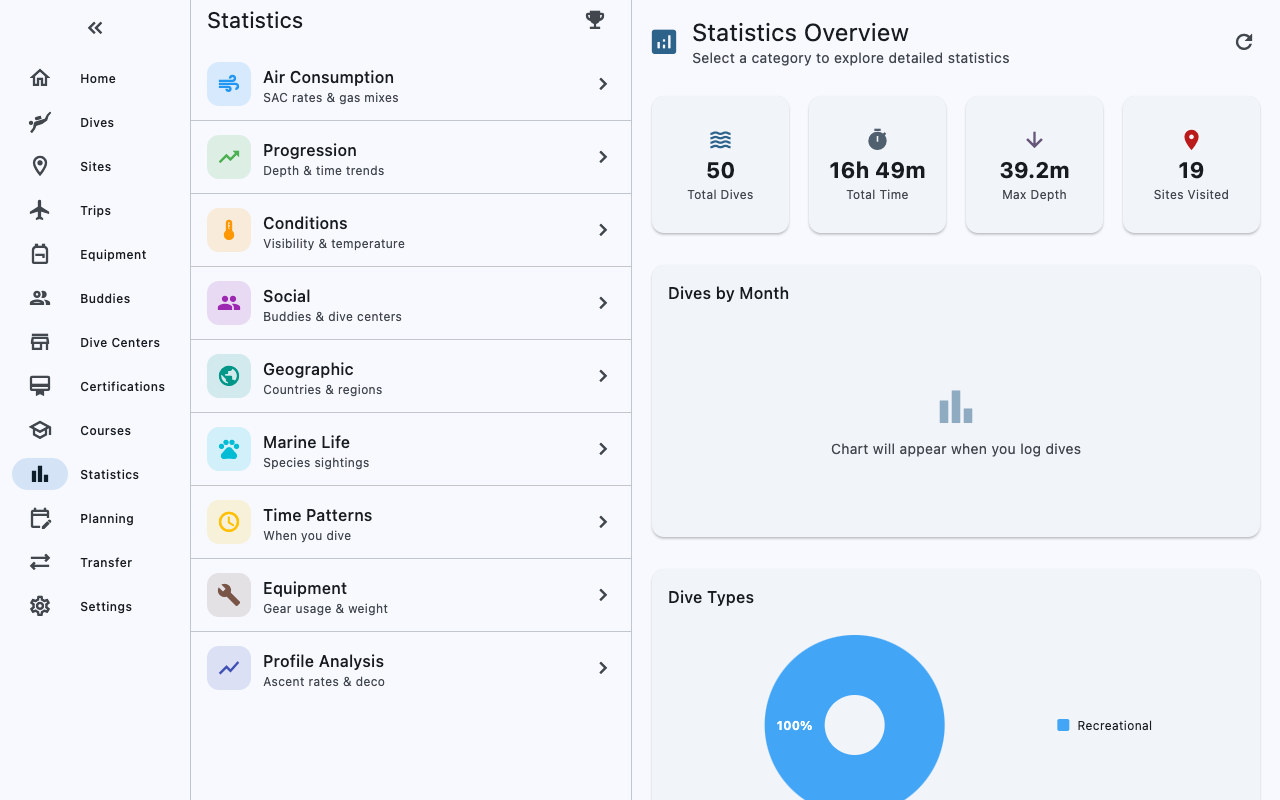The image size is (1280, 800).
Task: Click the Equipment bag icon
Action: (x=40, y=254)
